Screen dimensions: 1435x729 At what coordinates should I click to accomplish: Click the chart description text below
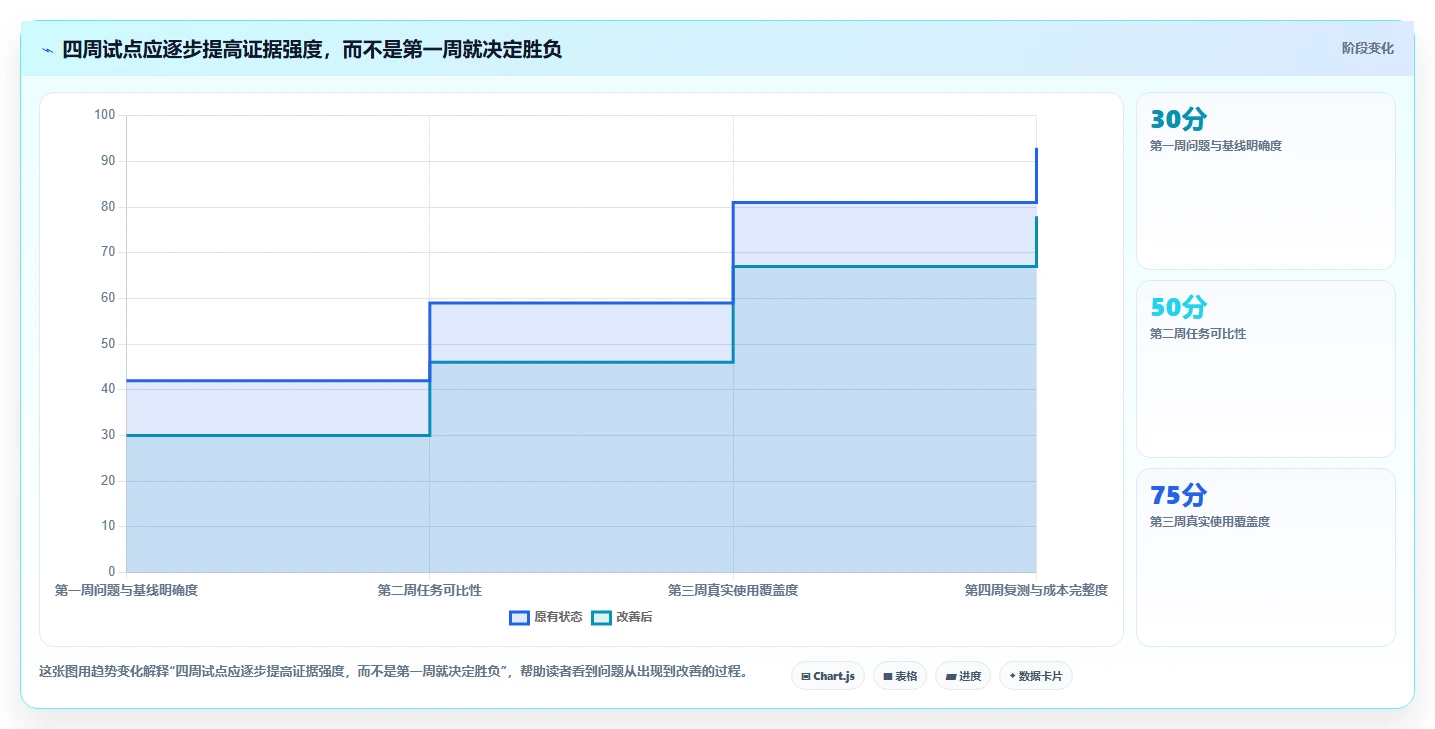coord(393,671)
